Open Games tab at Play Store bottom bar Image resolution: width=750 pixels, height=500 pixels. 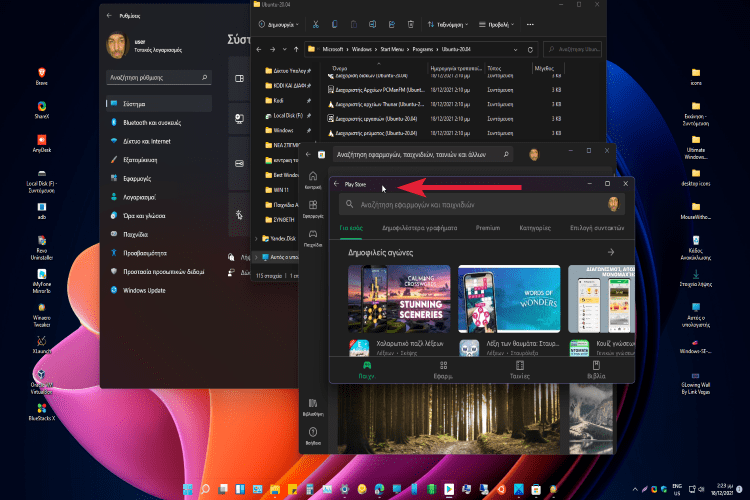(367, 370)
